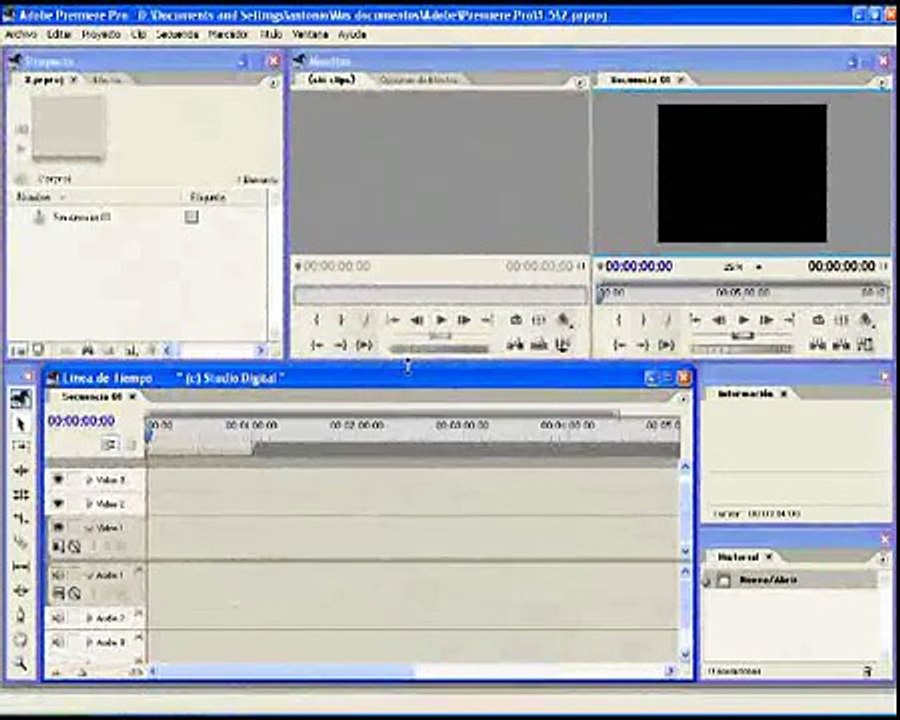Image resolution: width=900 pixels, height=720 pixels.
Task: Expand the Audio 2 track
Action: 89,618
